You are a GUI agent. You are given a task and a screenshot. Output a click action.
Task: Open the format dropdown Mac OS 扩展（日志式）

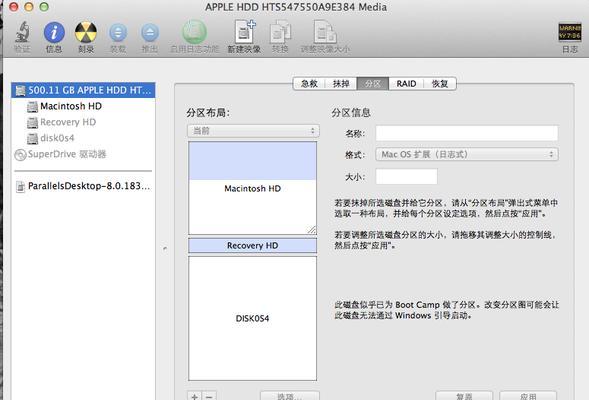click(467, 154)
